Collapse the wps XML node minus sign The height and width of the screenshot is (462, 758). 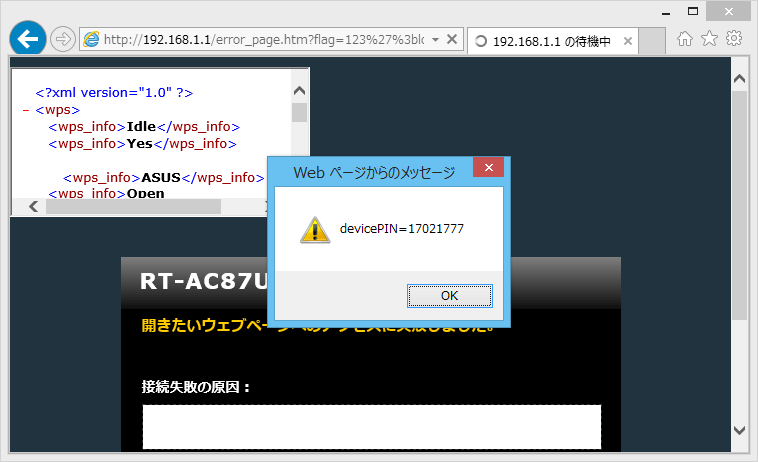(26, 111)
